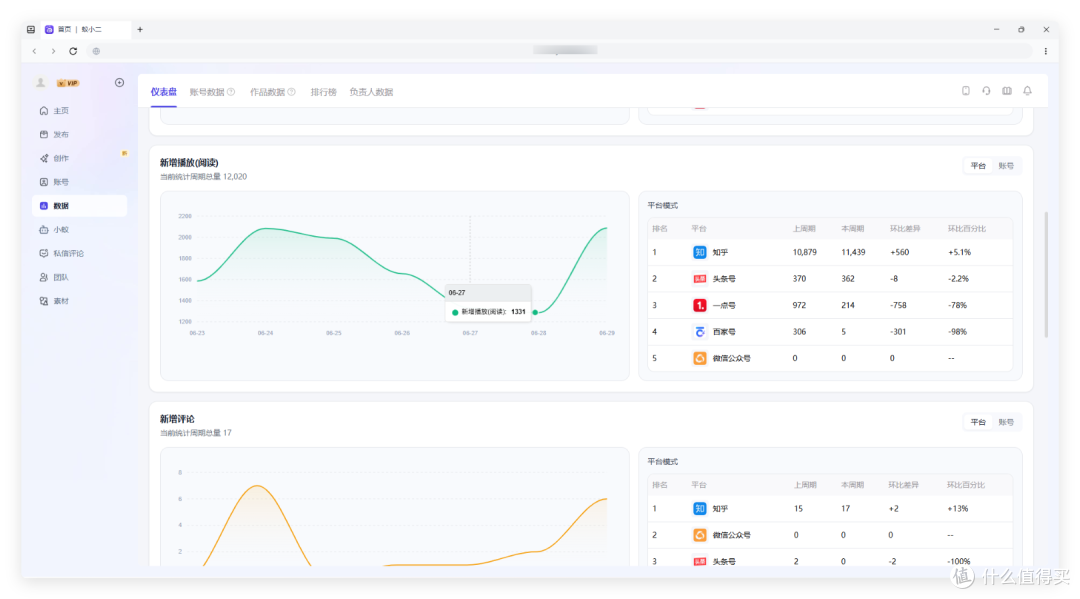Select 账号 toggle in 新增评论 section
The height and width of the screenshot is (599, 1080).
point(1006,422)
